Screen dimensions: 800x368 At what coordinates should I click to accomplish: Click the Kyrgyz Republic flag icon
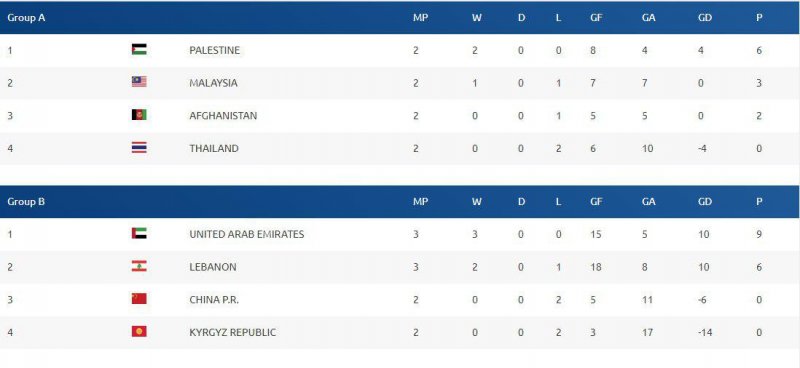[139, 331]
